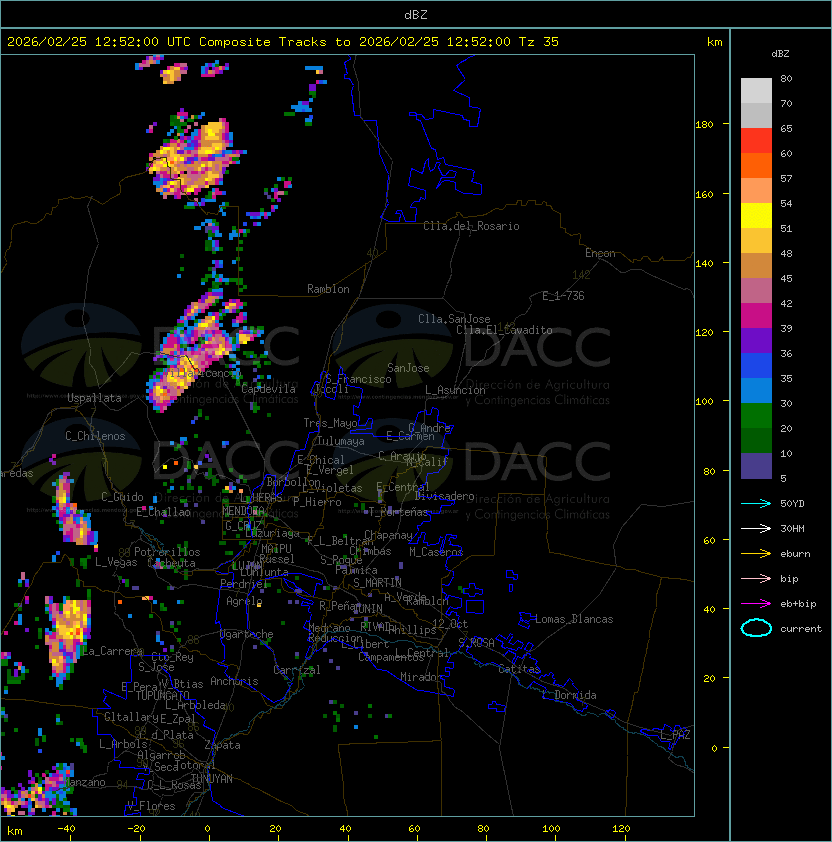Pick the purple 36-39 dBZ swatch

coord(756,340)
